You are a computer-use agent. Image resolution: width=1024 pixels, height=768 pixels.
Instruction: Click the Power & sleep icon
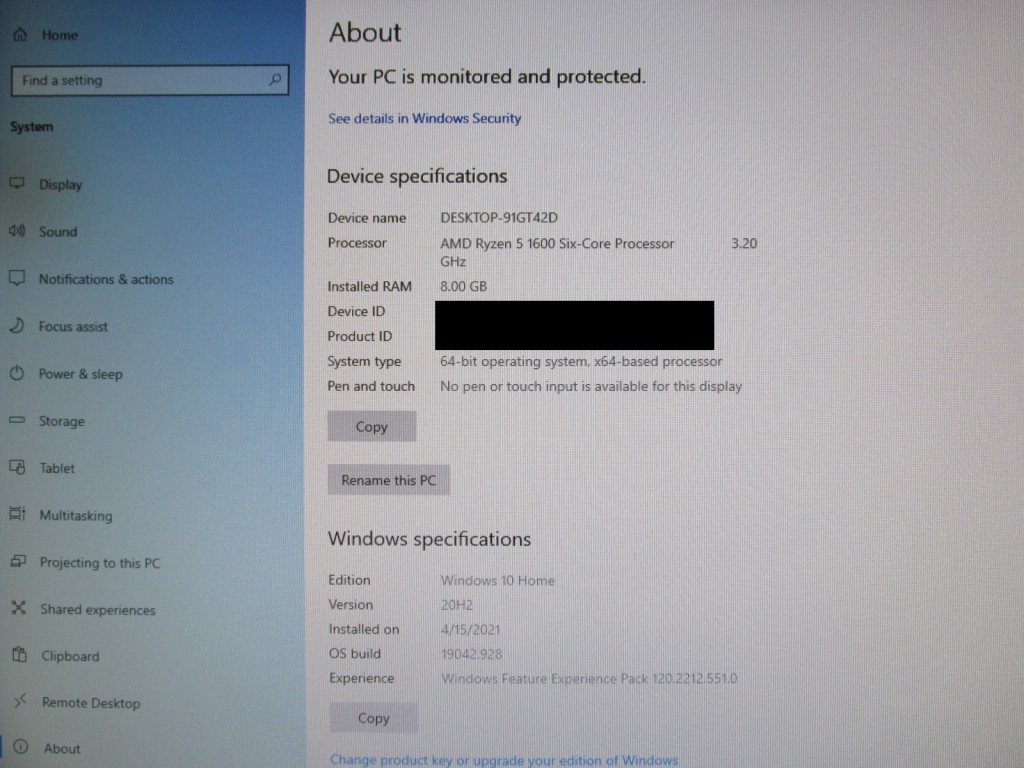coord(17,373)
